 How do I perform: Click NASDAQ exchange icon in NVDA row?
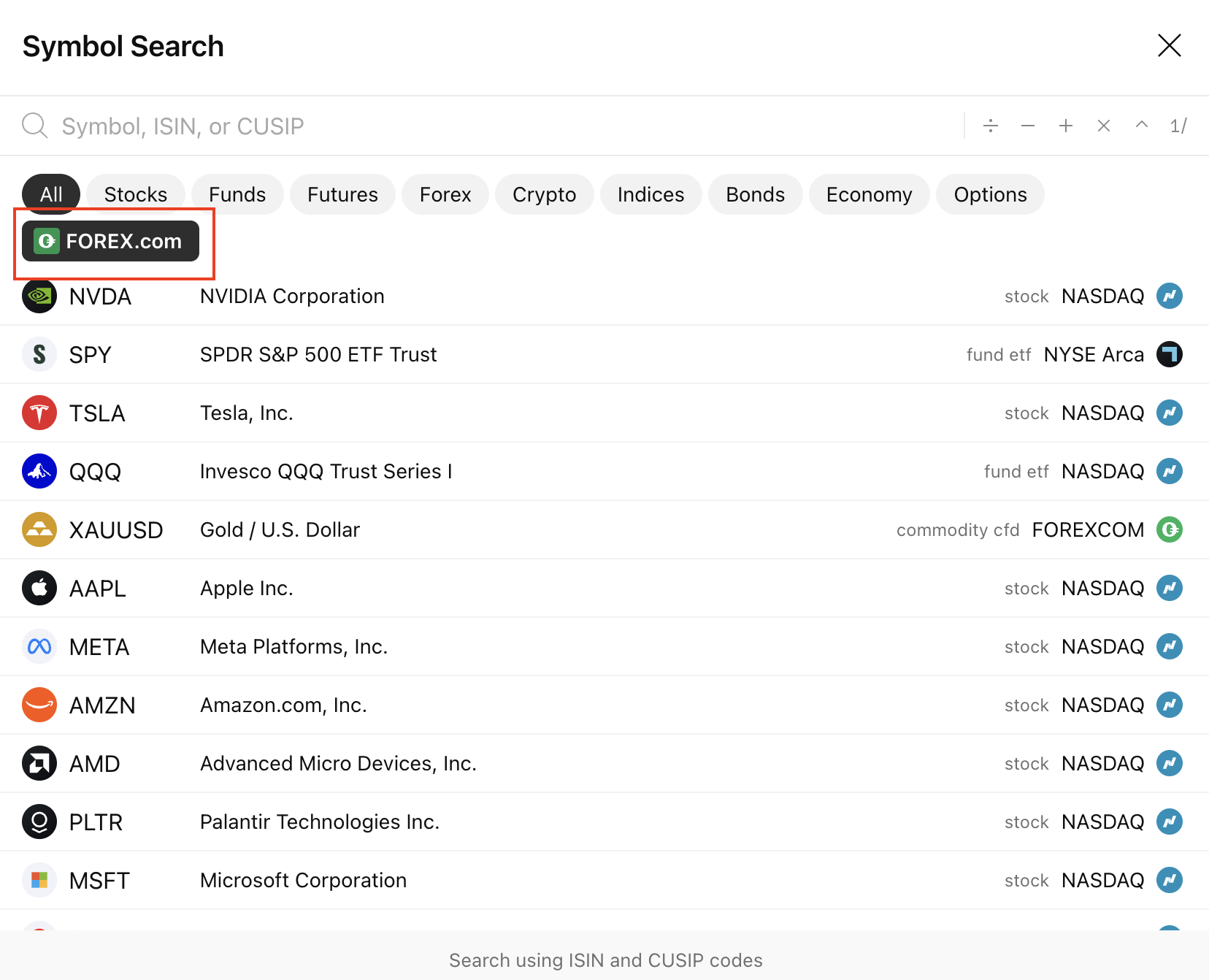pyautogui.click(x=1170, y=296)
